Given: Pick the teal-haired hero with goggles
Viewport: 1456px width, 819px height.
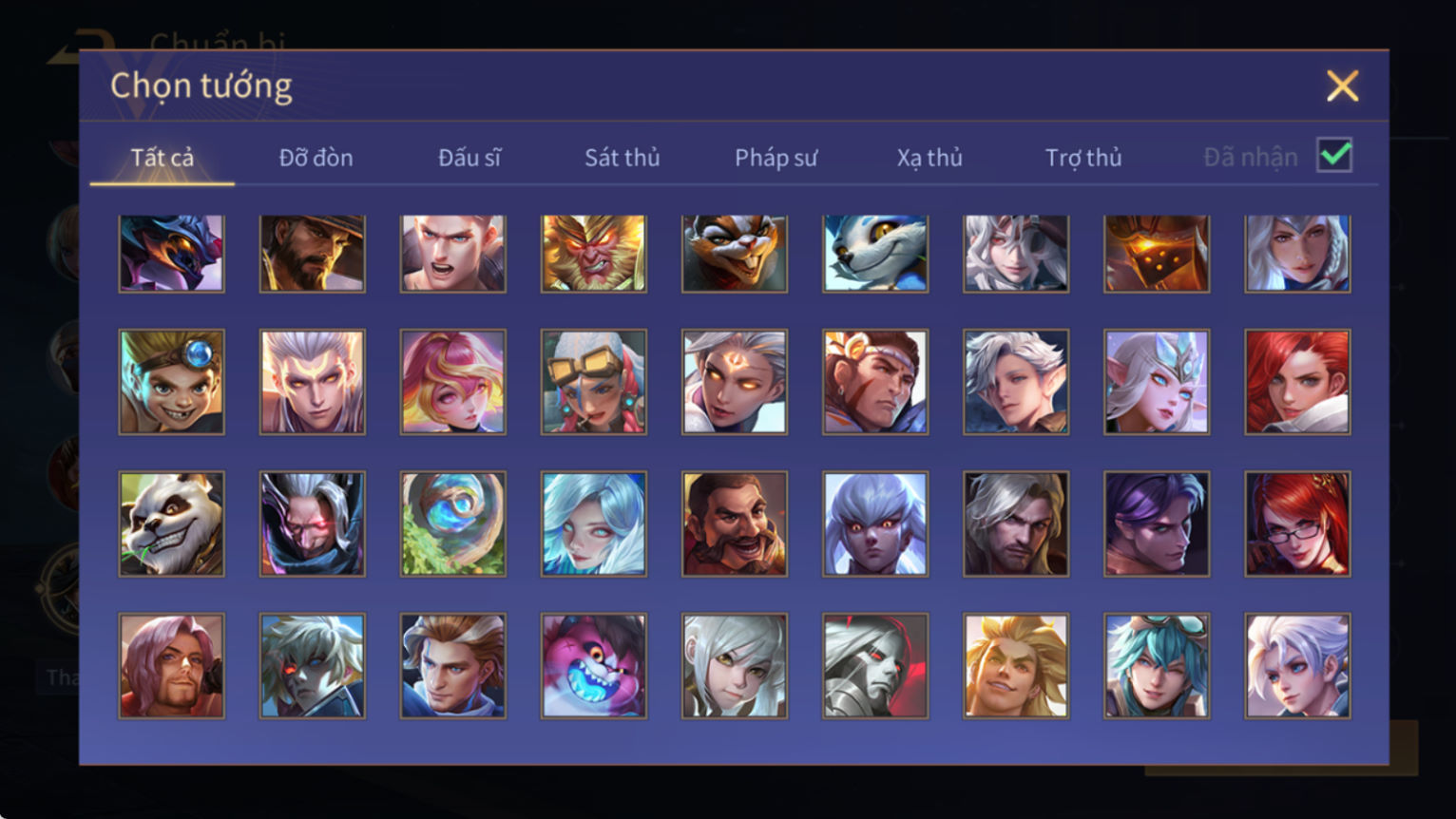Looking at the screenshot, I should point(1157,665).
